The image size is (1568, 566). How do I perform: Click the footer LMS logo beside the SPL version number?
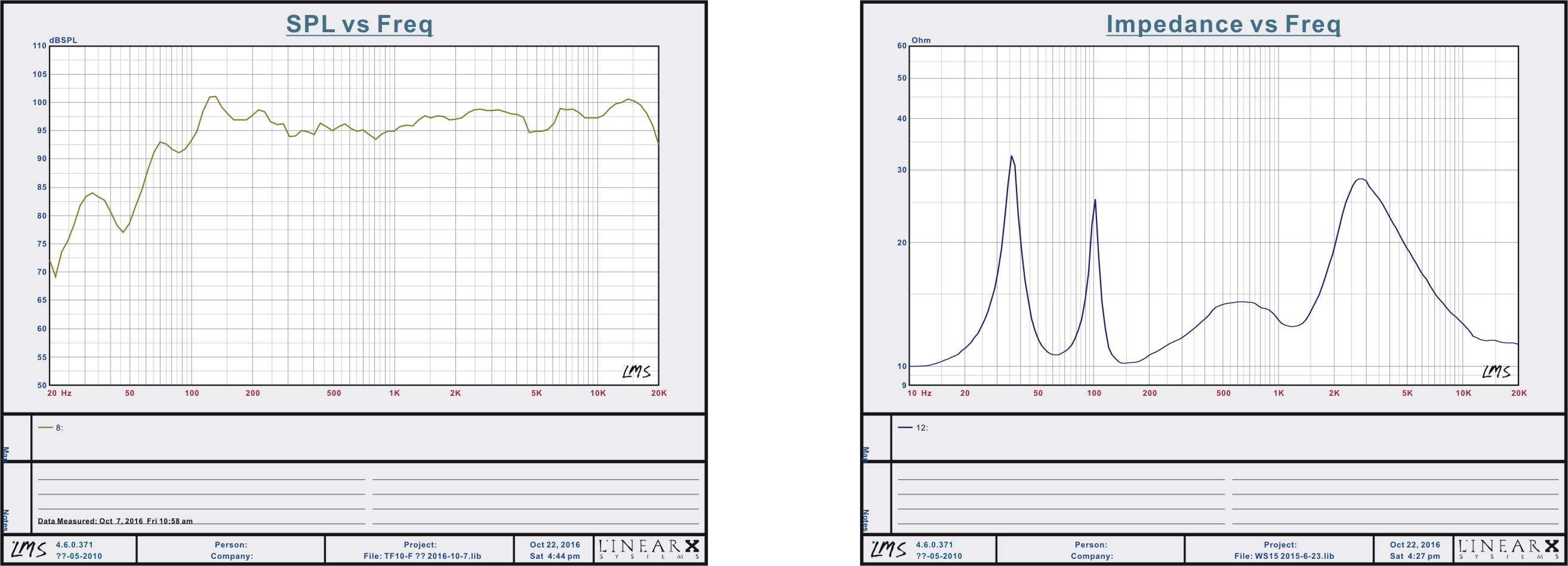[x=29, y=549]
